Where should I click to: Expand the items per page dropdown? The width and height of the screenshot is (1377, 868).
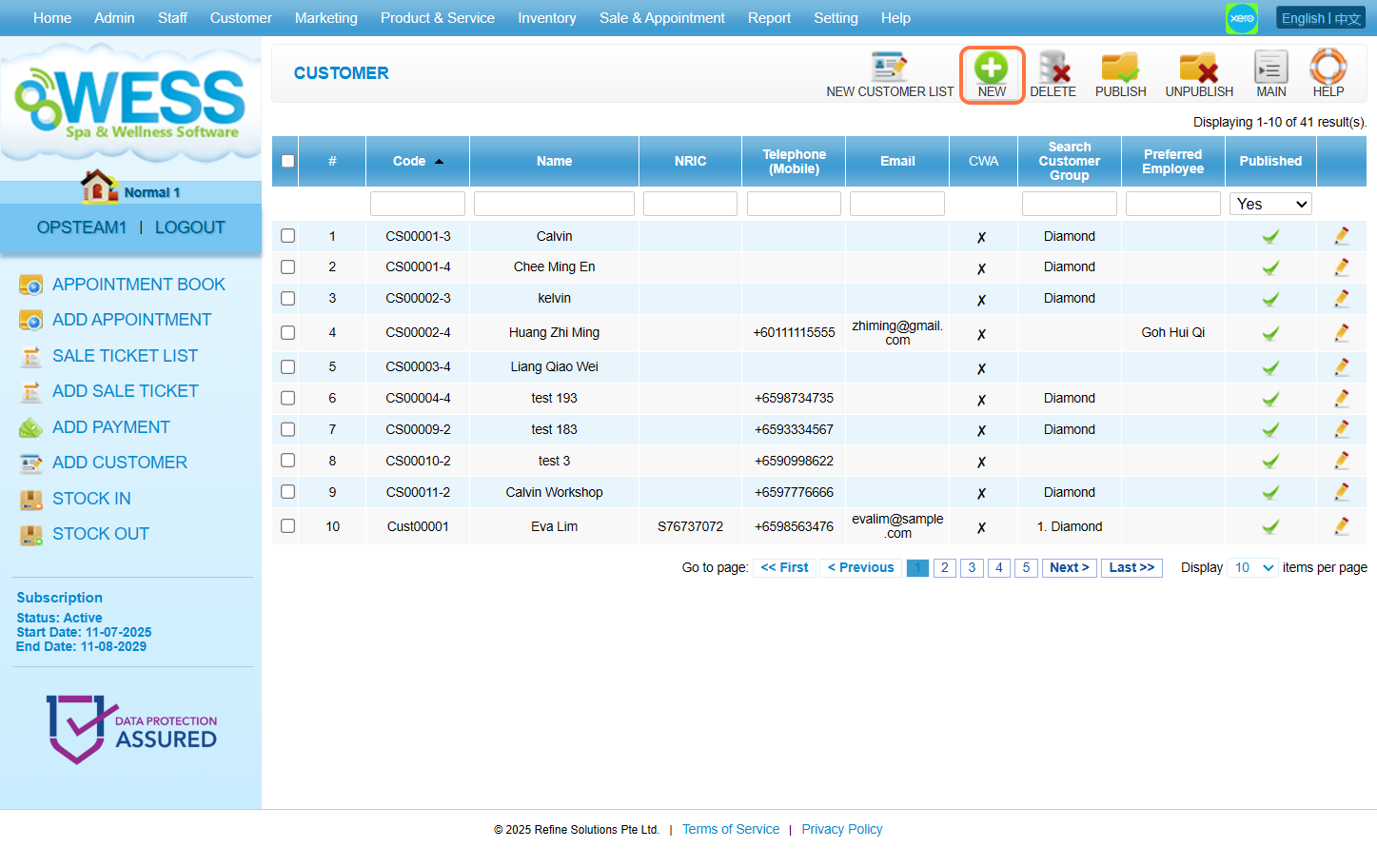tap(1253, 567)
